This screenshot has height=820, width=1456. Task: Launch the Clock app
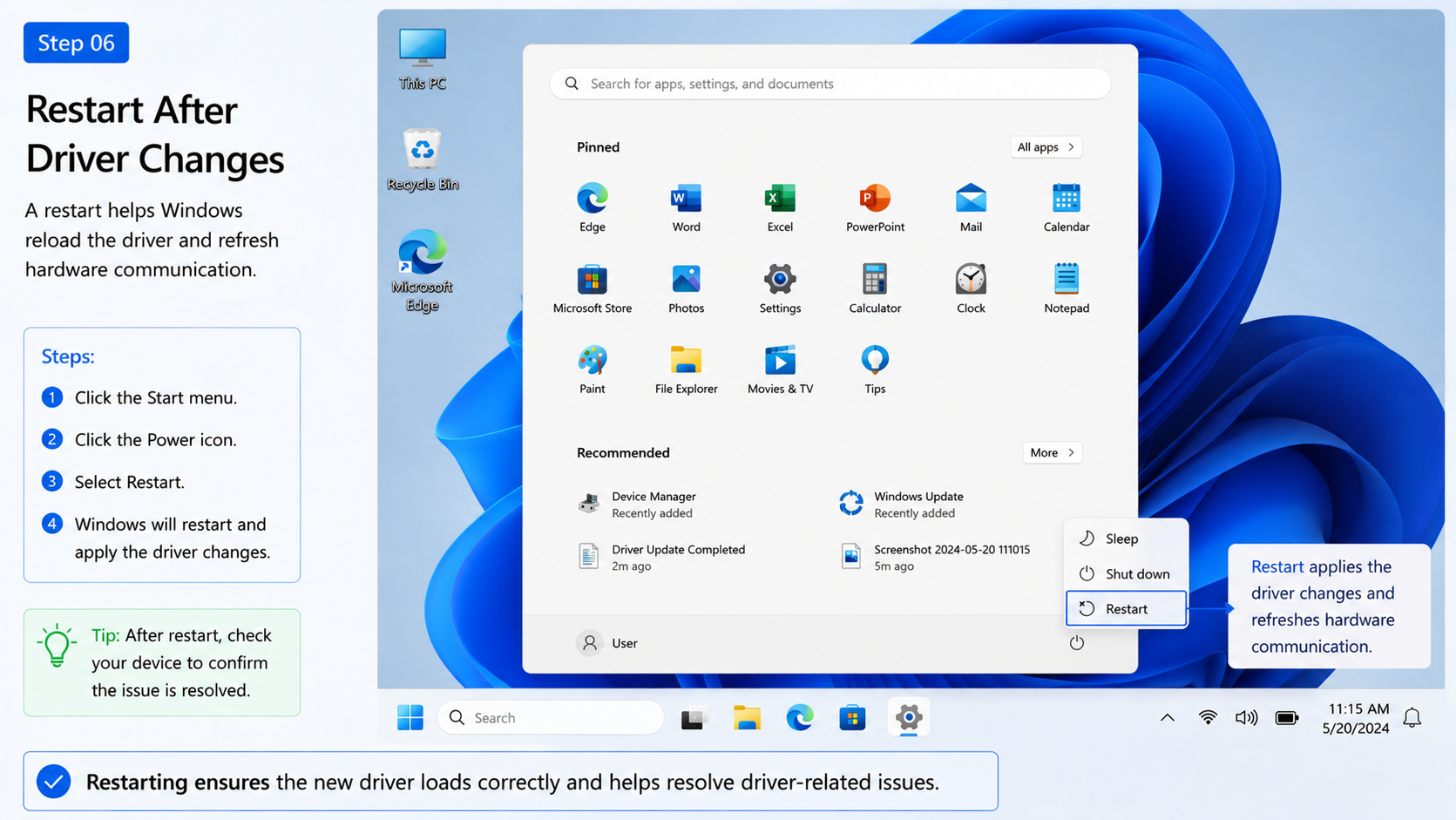pos(971,288)
